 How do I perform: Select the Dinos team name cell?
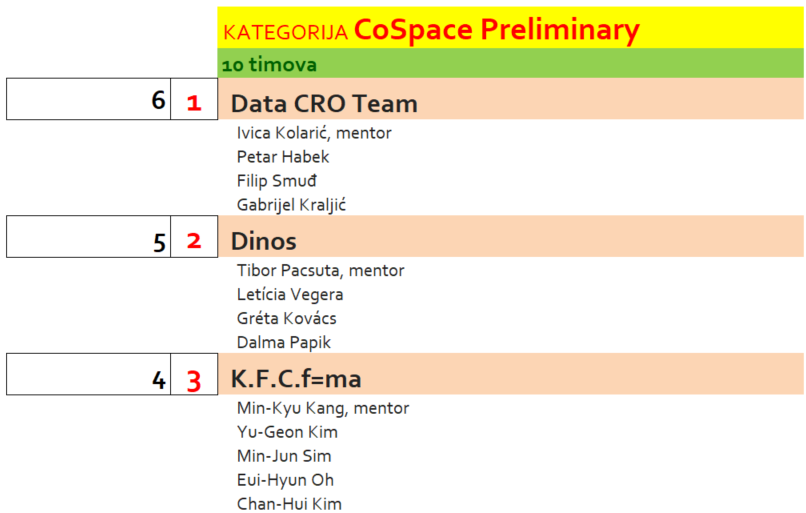coord(264,241)
